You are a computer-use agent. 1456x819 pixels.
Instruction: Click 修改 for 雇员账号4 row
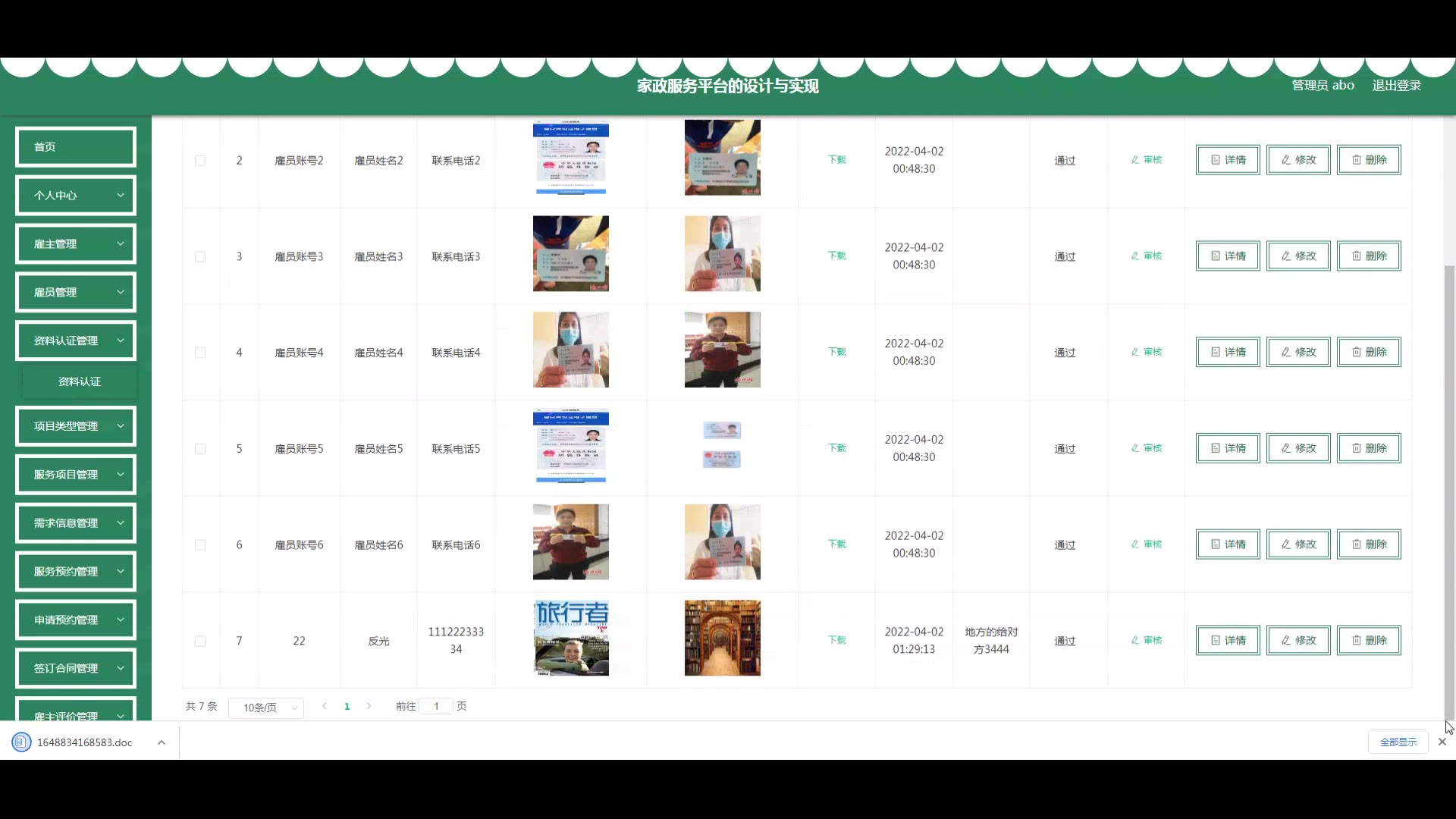point(1298,352)
